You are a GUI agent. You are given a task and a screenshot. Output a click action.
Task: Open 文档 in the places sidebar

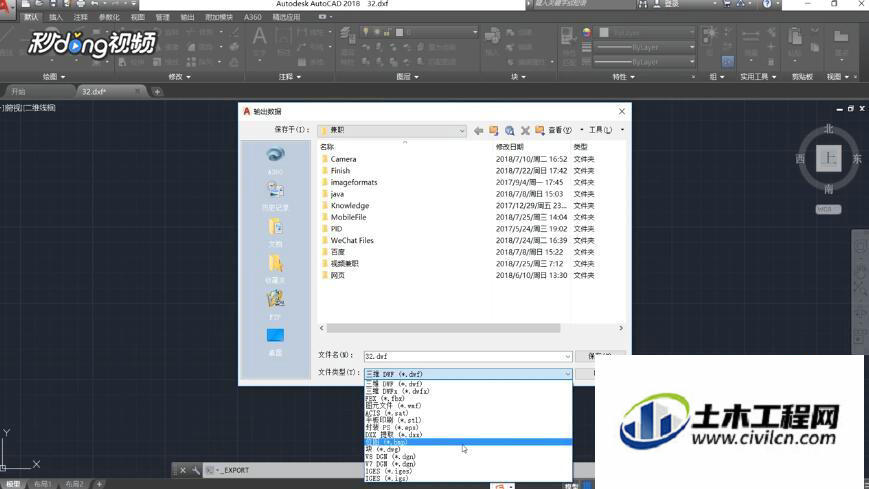pos(275,233)
